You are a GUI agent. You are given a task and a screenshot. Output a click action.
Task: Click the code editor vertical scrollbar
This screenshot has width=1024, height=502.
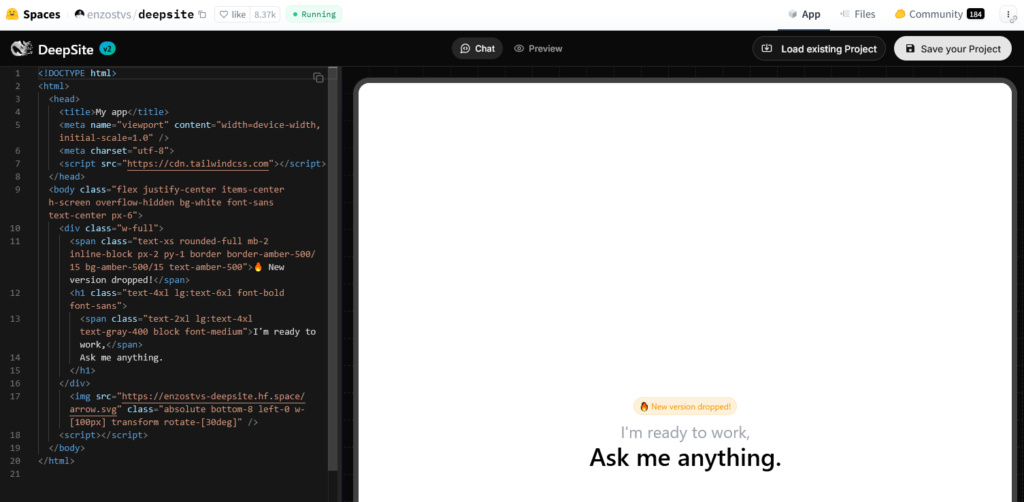[x=333, y=268]
